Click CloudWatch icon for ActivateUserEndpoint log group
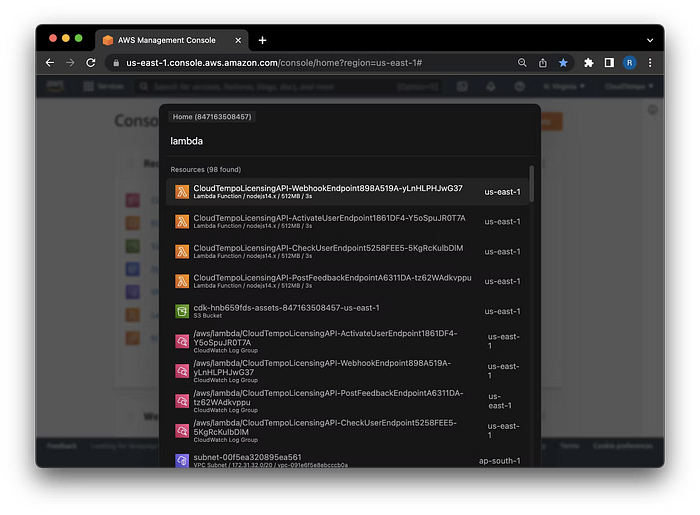The width and height of the screenshot is (700, 515). tap(182, 341)
